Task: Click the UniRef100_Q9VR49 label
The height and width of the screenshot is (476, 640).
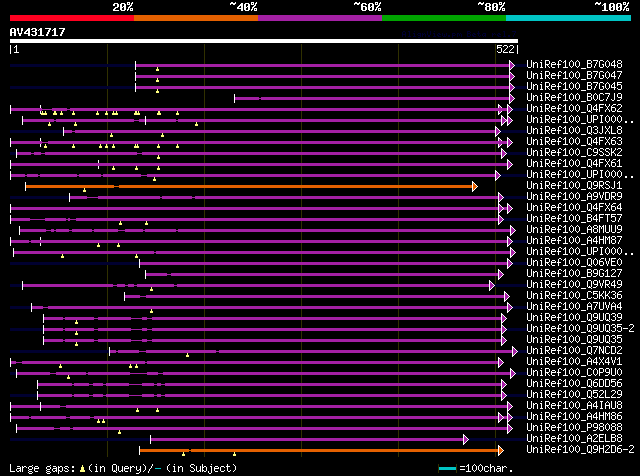Action: pyautogui.click(x=574, y=285)
